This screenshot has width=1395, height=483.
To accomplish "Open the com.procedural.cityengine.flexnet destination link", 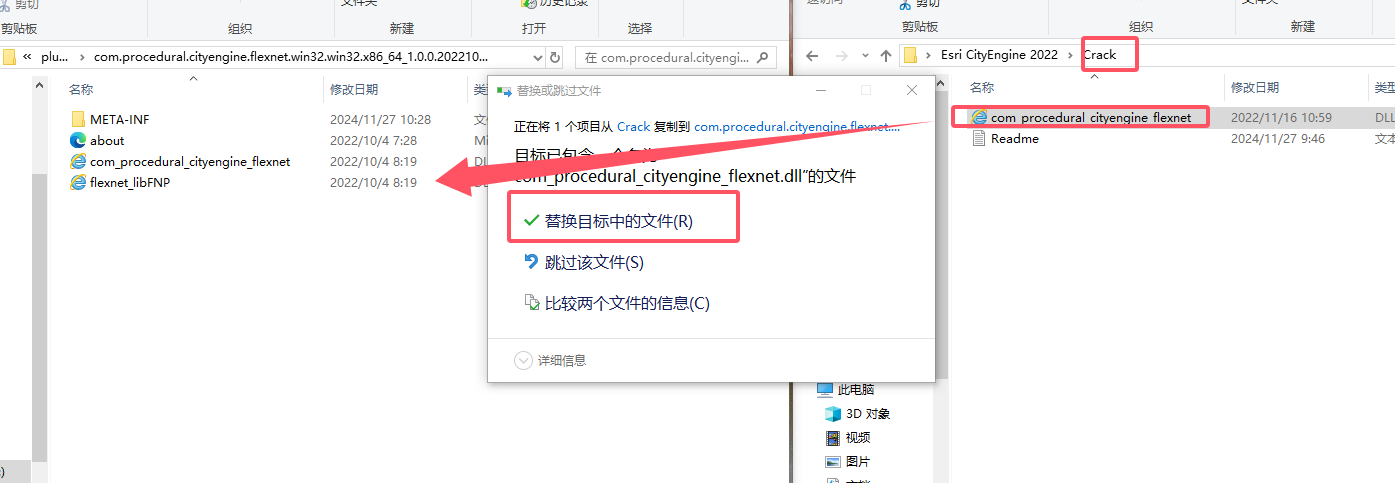I will click(797, 127).
